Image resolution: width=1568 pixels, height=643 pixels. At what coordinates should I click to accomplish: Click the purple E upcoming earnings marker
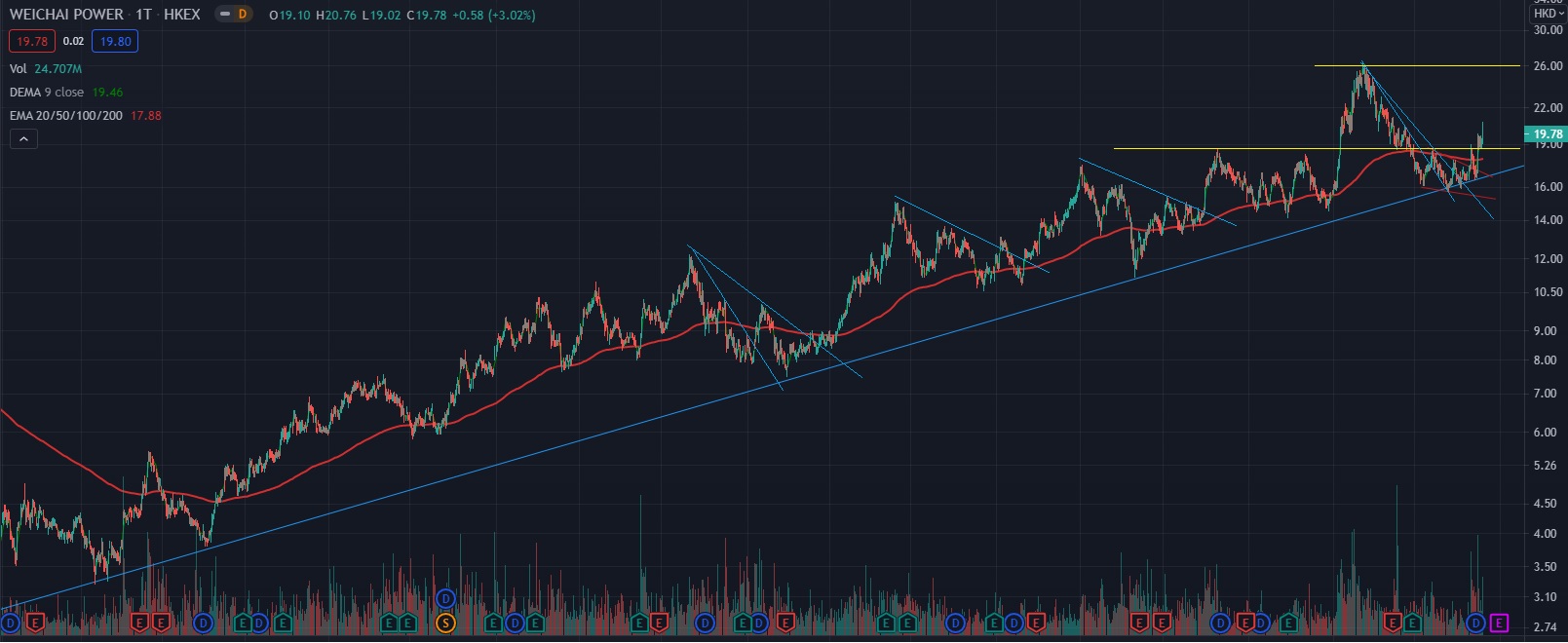[1499, 623]
